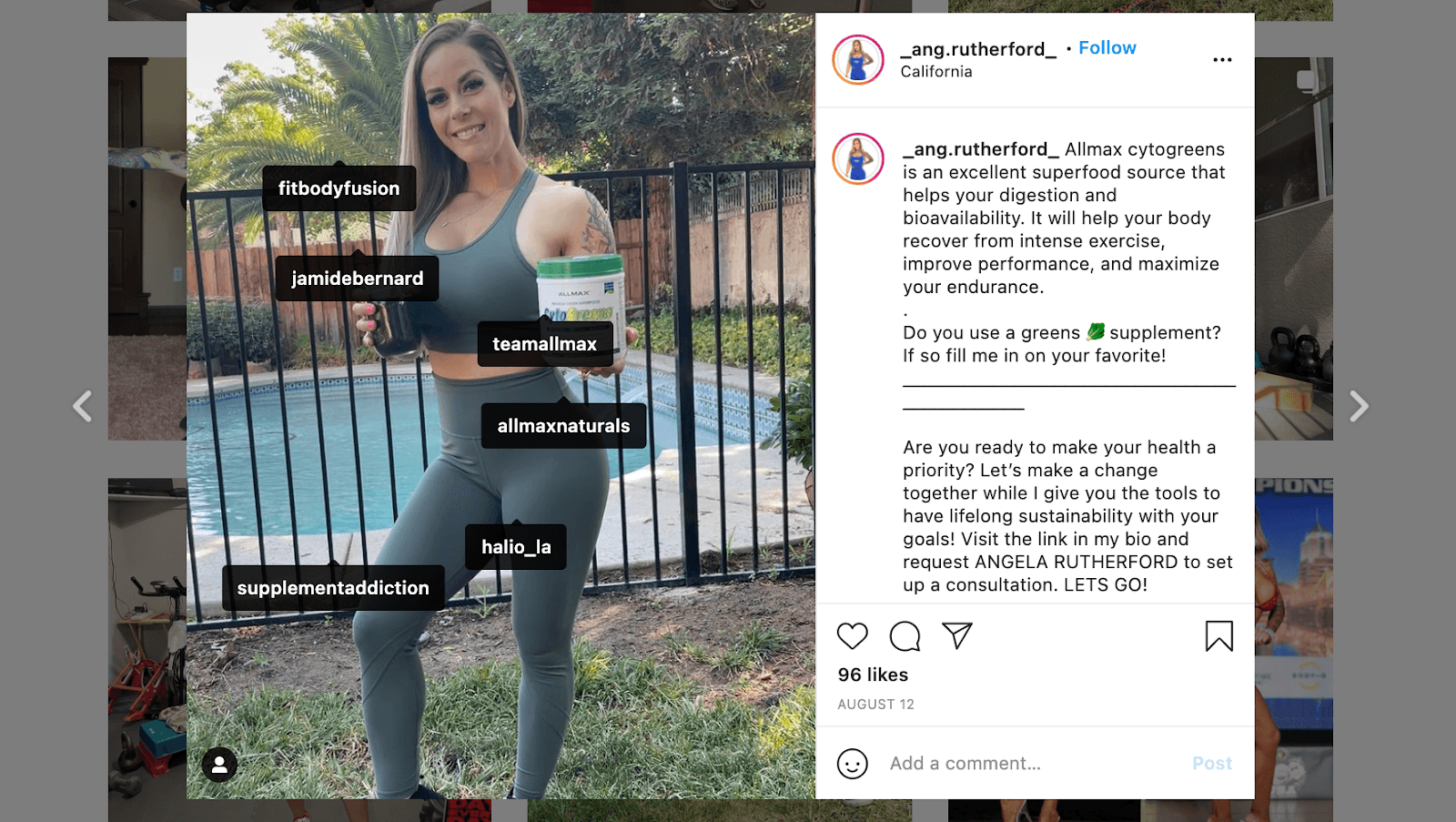Screen dimensions: 1456x822
Task: Open emoji picker smiley icon
Action: point(853,764)
